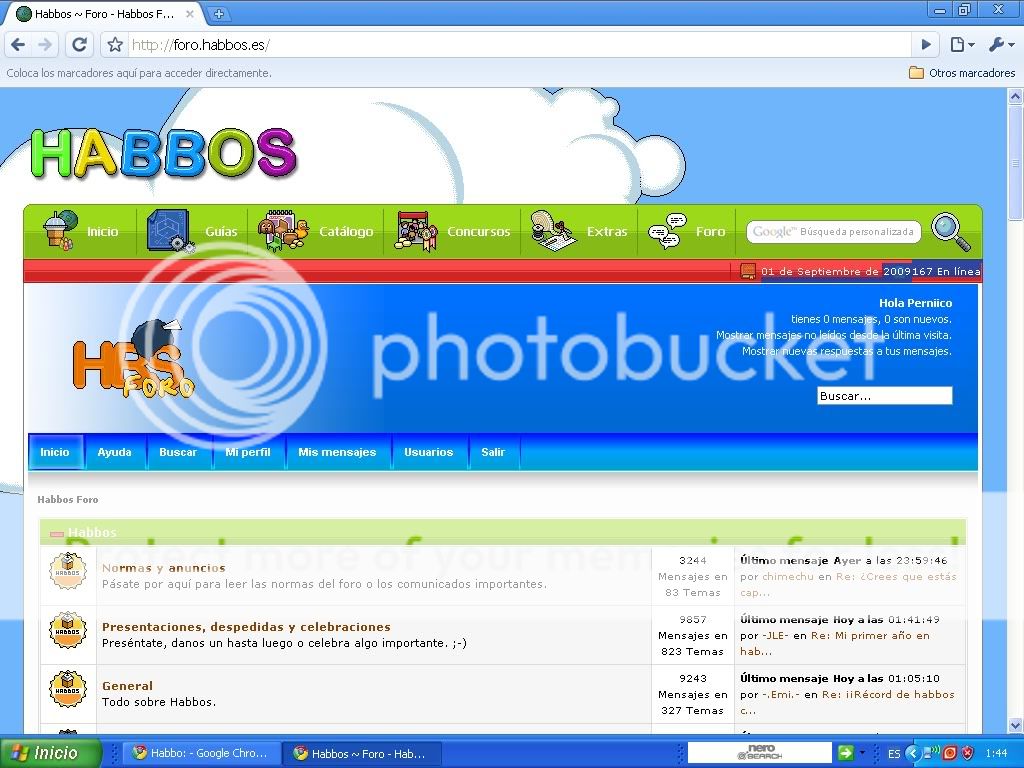Open the Chrome page menu dropdown
The height and width of the screenshot is (768, 1024).
961,44
